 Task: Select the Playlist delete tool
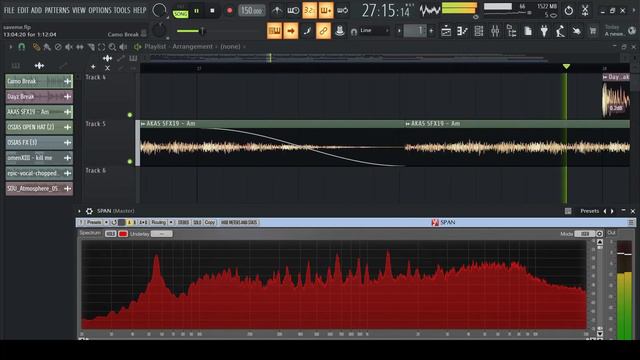(x=58, y=47)
